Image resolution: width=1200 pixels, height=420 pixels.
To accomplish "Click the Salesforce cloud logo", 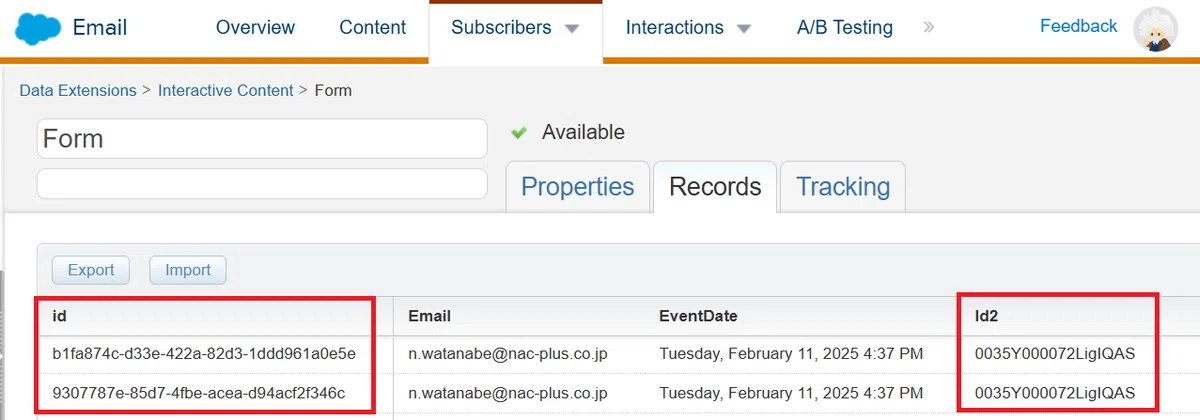I will coord(36,27).
